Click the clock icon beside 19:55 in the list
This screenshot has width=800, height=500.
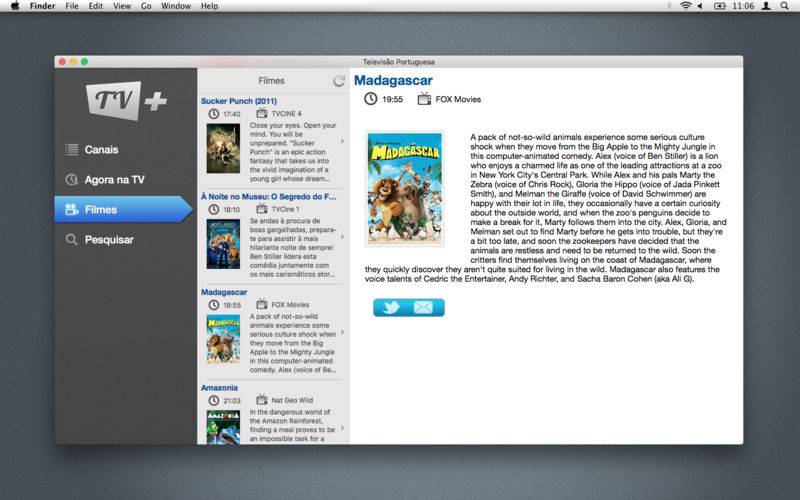(214, 305)
